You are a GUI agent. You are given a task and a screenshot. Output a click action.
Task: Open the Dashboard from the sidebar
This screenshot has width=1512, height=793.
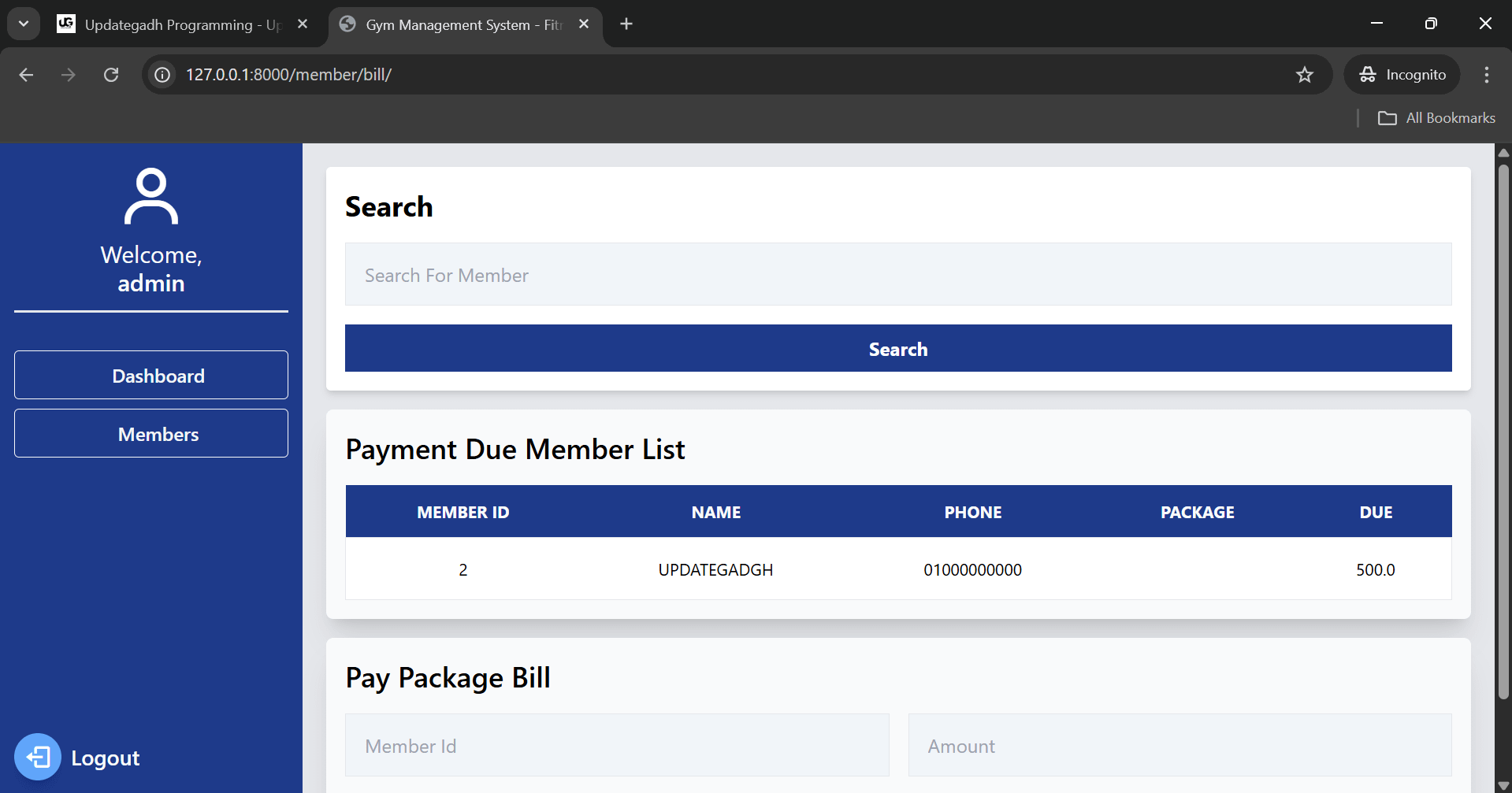[150, 375]
